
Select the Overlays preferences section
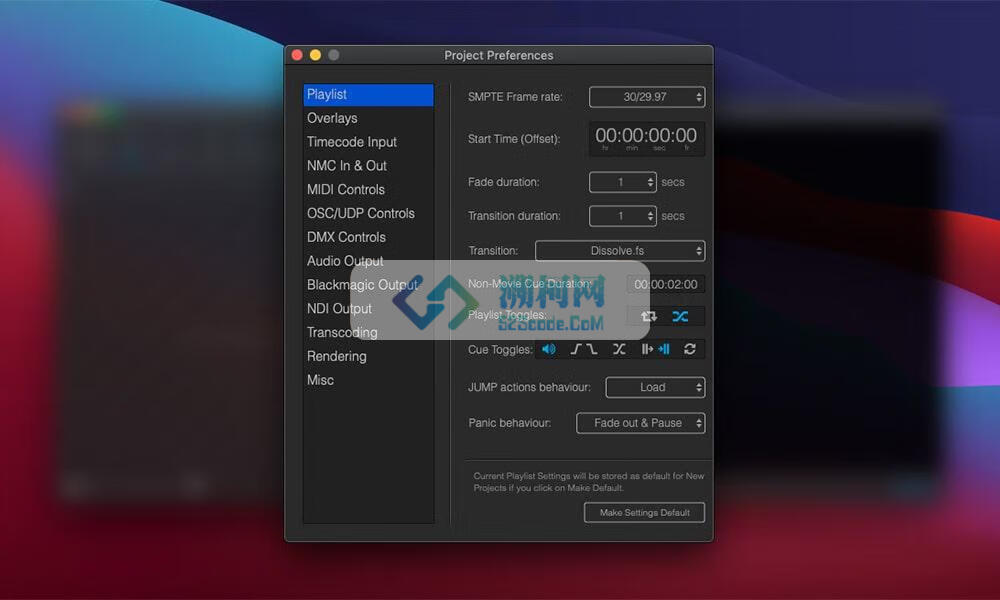[x=369, y=118]
